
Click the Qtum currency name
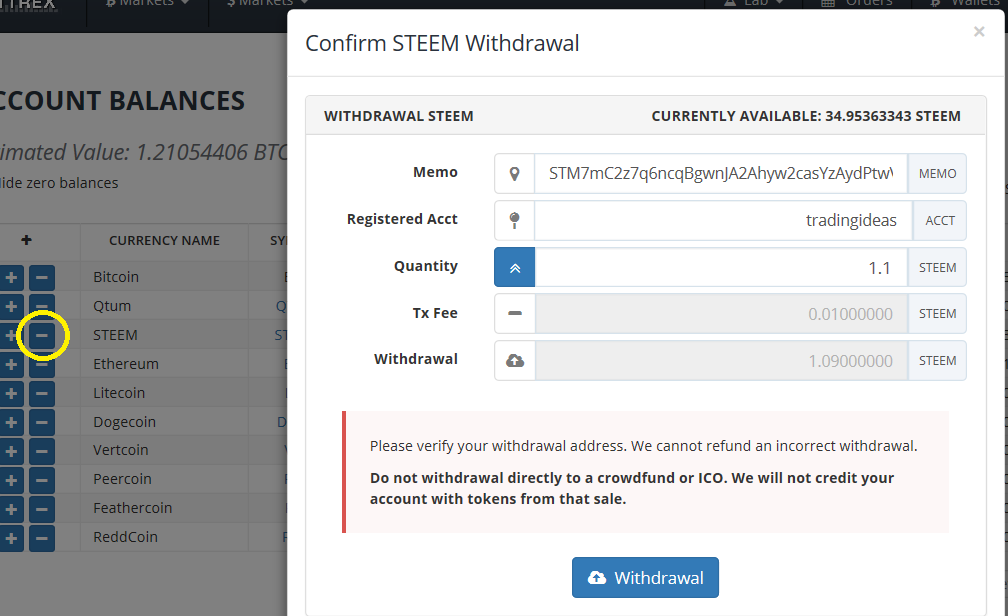112,306
